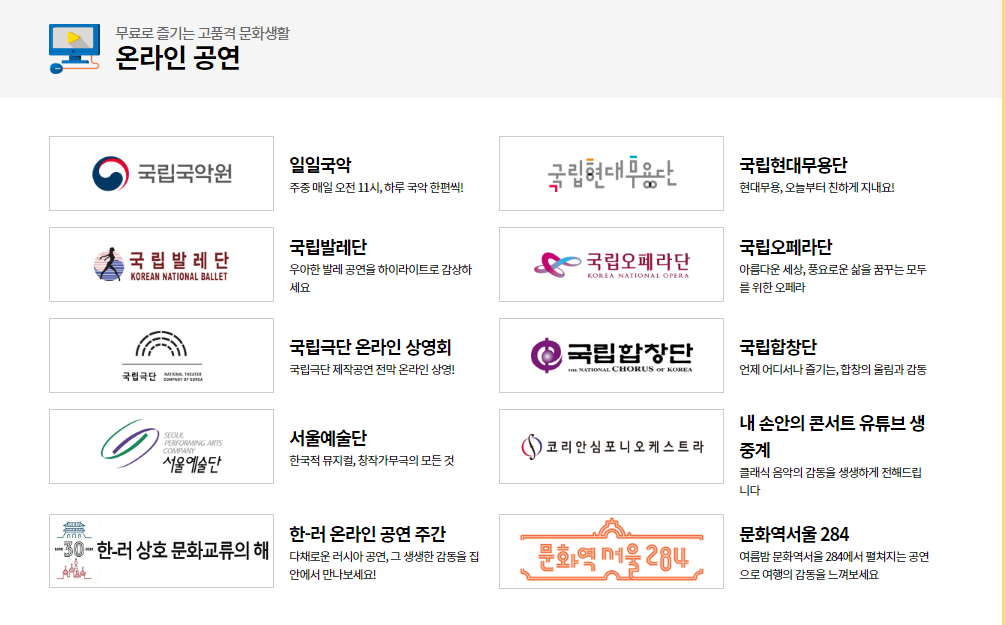Click the text 국립극단 제작공연 전막 온라인 상영!
The image size is (1005, 625).
(x=372, y=370)
